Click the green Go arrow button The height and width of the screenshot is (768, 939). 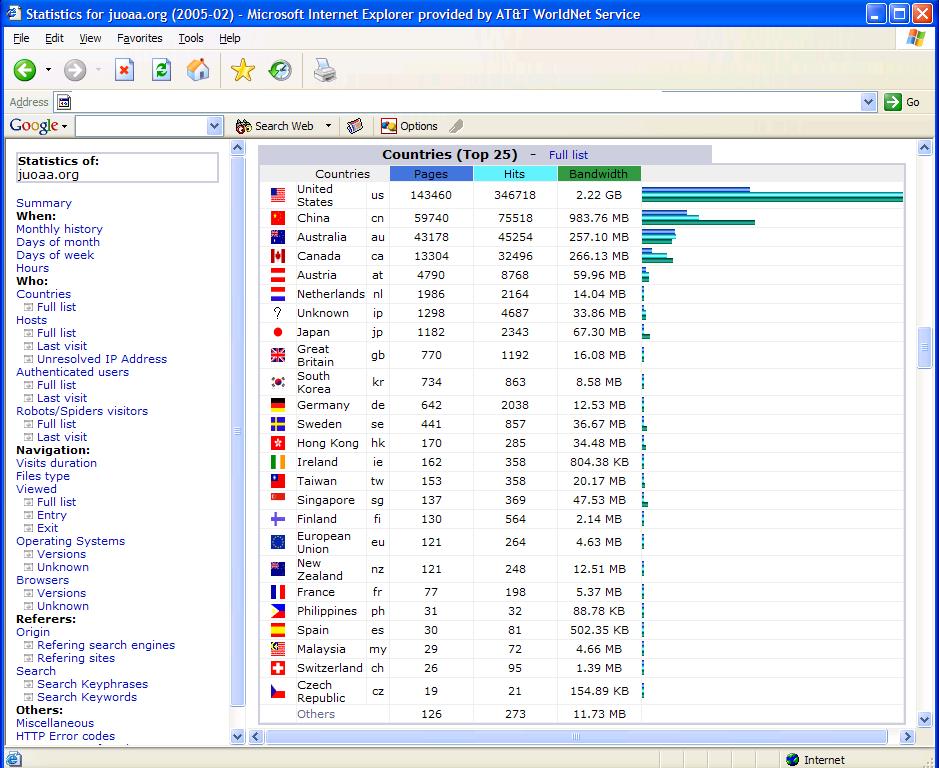(893, 102)
